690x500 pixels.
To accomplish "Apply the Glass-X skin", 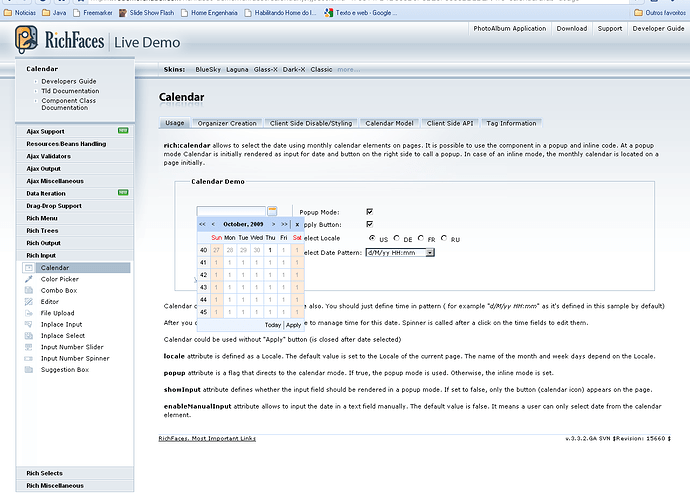I will pyautogui.click(x=265, y=70).
